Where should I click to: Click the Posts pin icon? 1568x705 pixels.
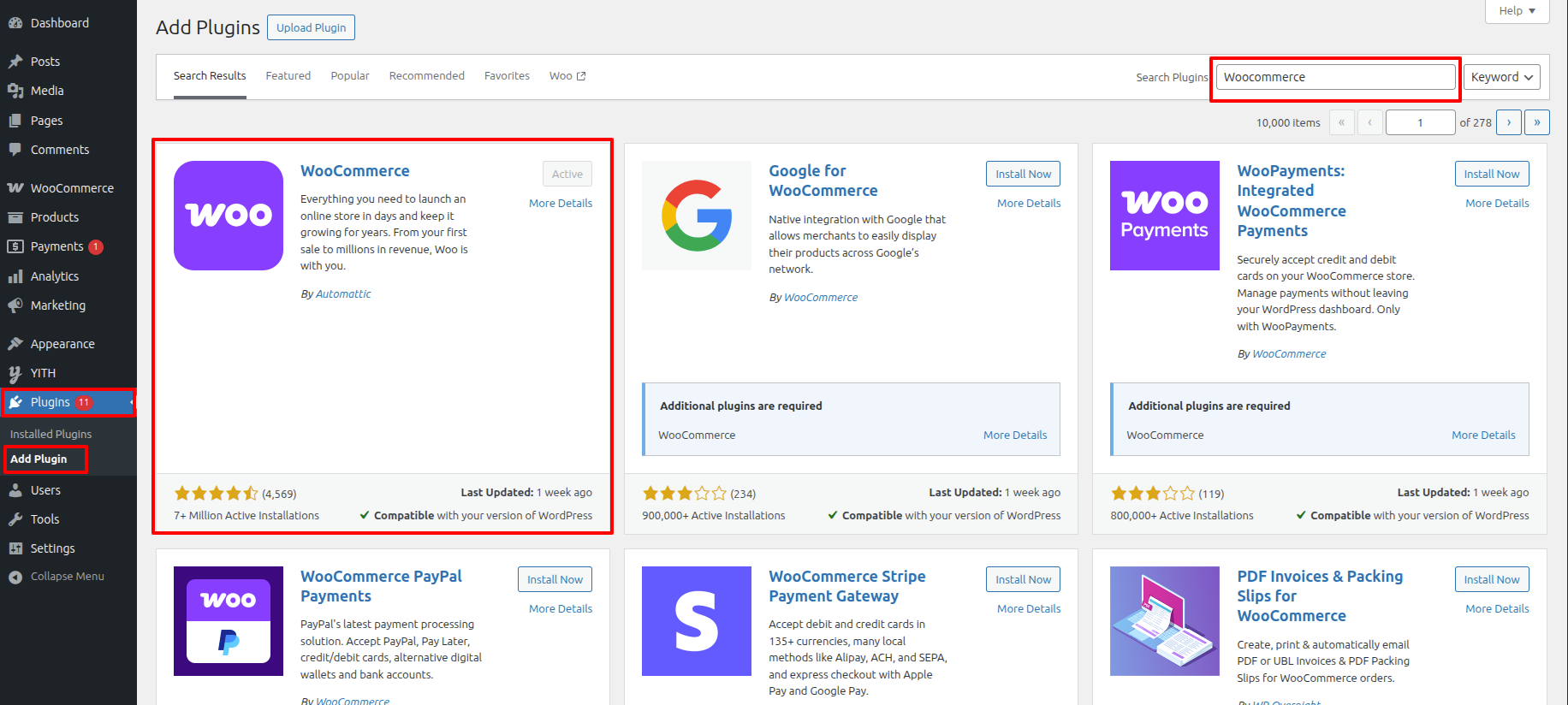point(15,62)
